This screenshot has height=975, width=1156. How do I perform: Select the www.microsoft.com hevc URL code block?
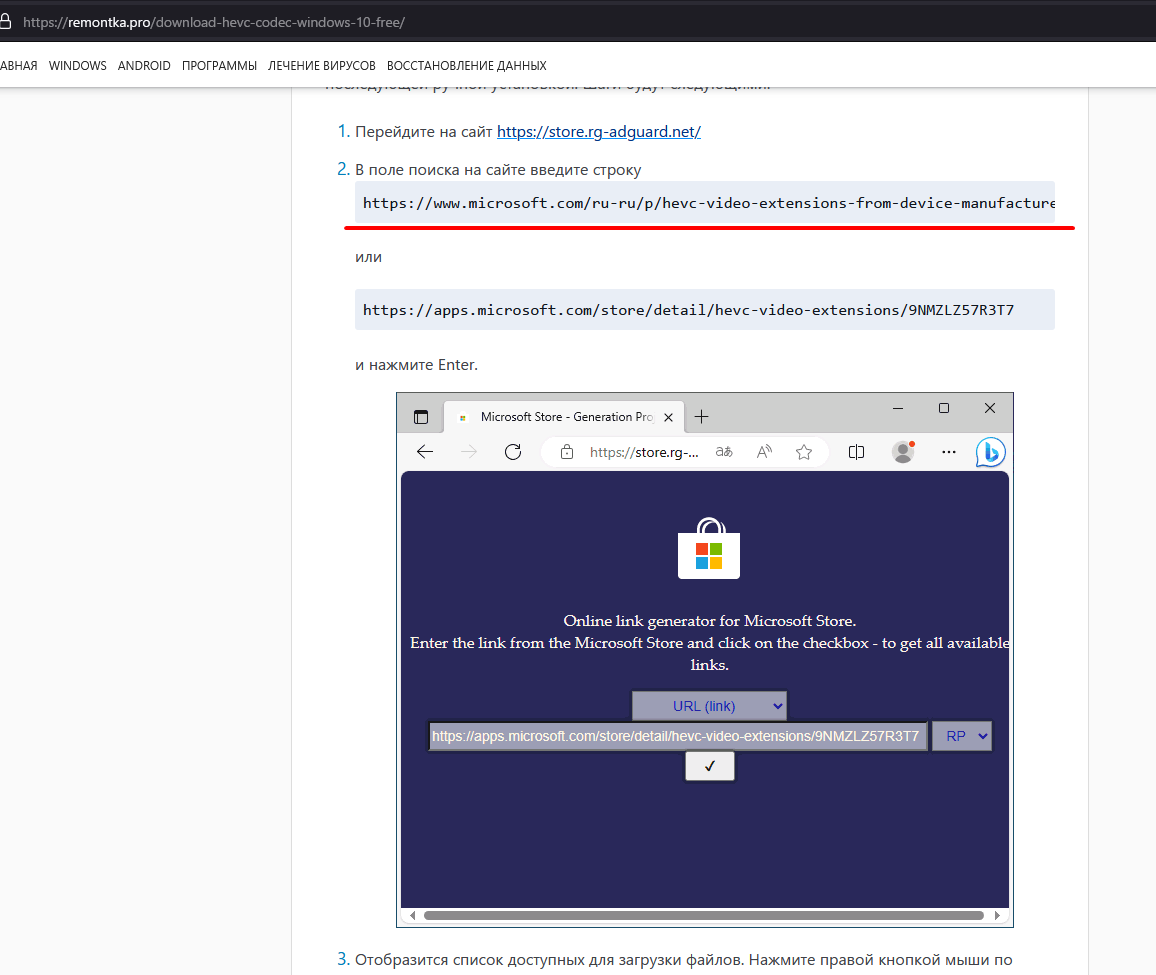pyautogui.click(x=705, y=203)
